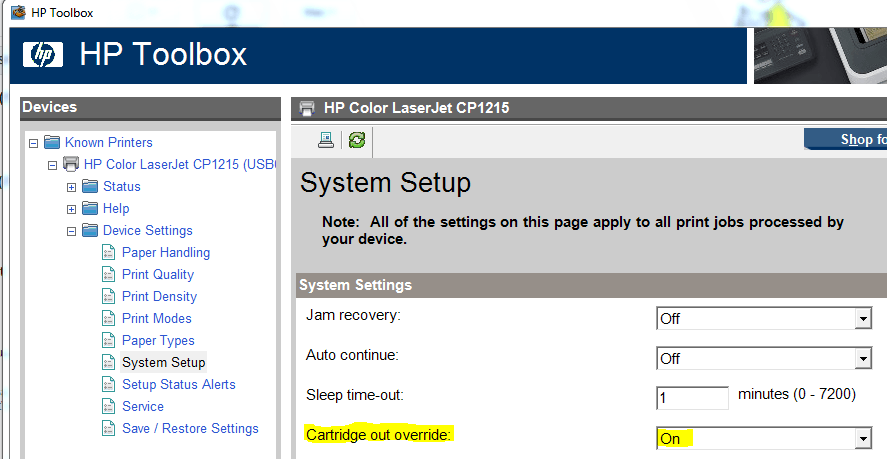Screen dimensions: 887x459
Task: Go to the Print Modes page
Action: 157,318
